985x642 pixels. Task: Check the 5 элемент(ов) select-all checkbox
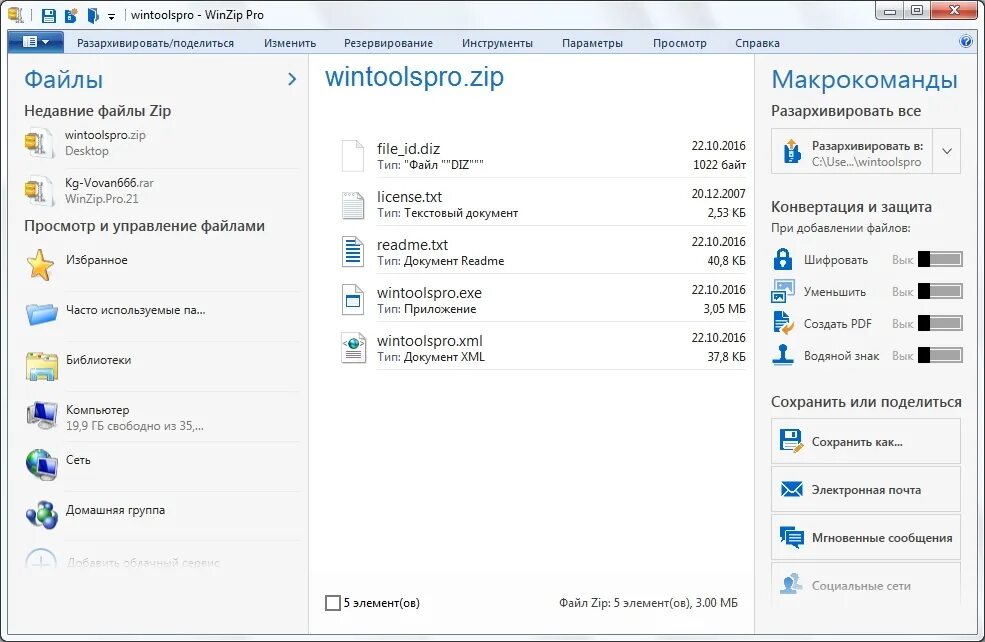coord(333,603)
